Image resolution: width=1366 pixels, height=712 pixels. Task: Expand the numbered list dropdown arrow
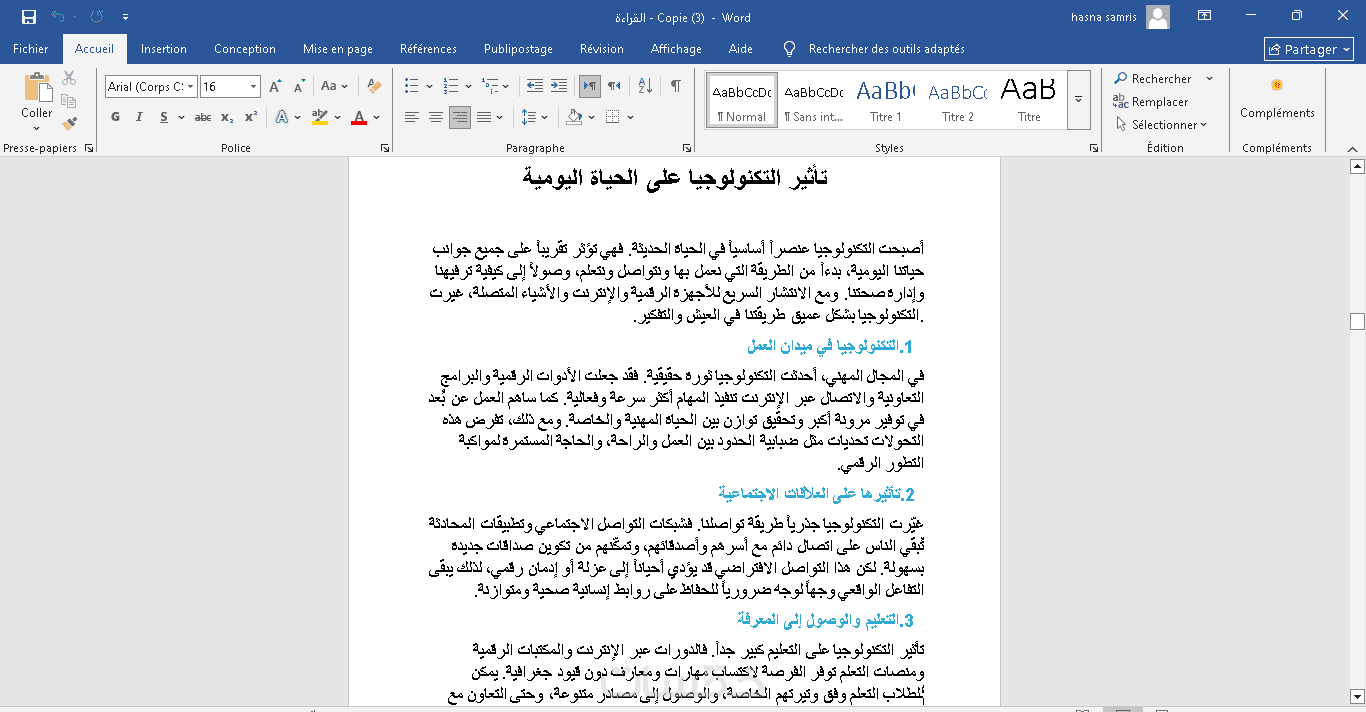pos(469,86)
